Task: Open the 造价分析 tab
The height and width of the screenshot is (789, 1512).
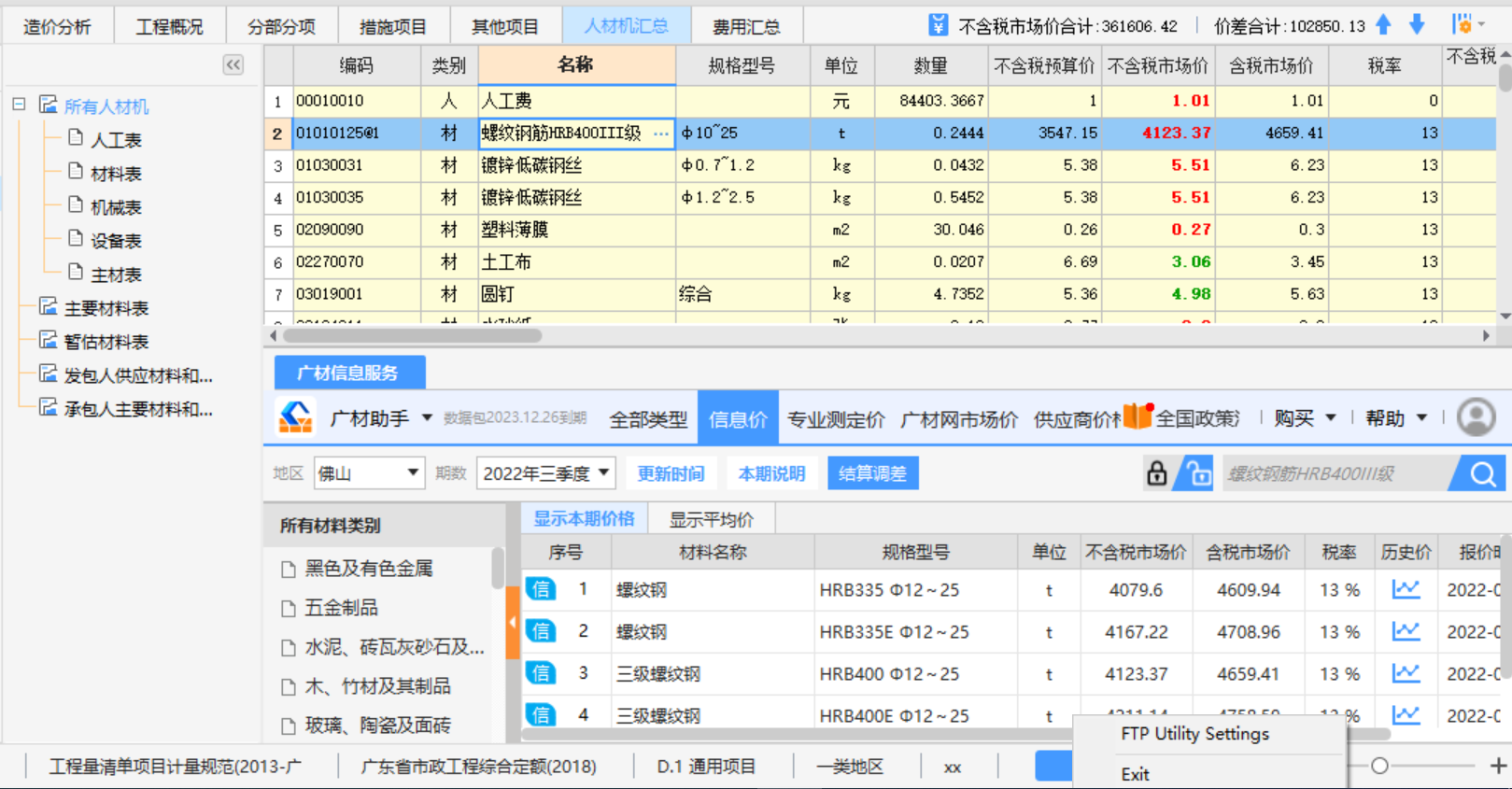Action: (x=57, y=26)
